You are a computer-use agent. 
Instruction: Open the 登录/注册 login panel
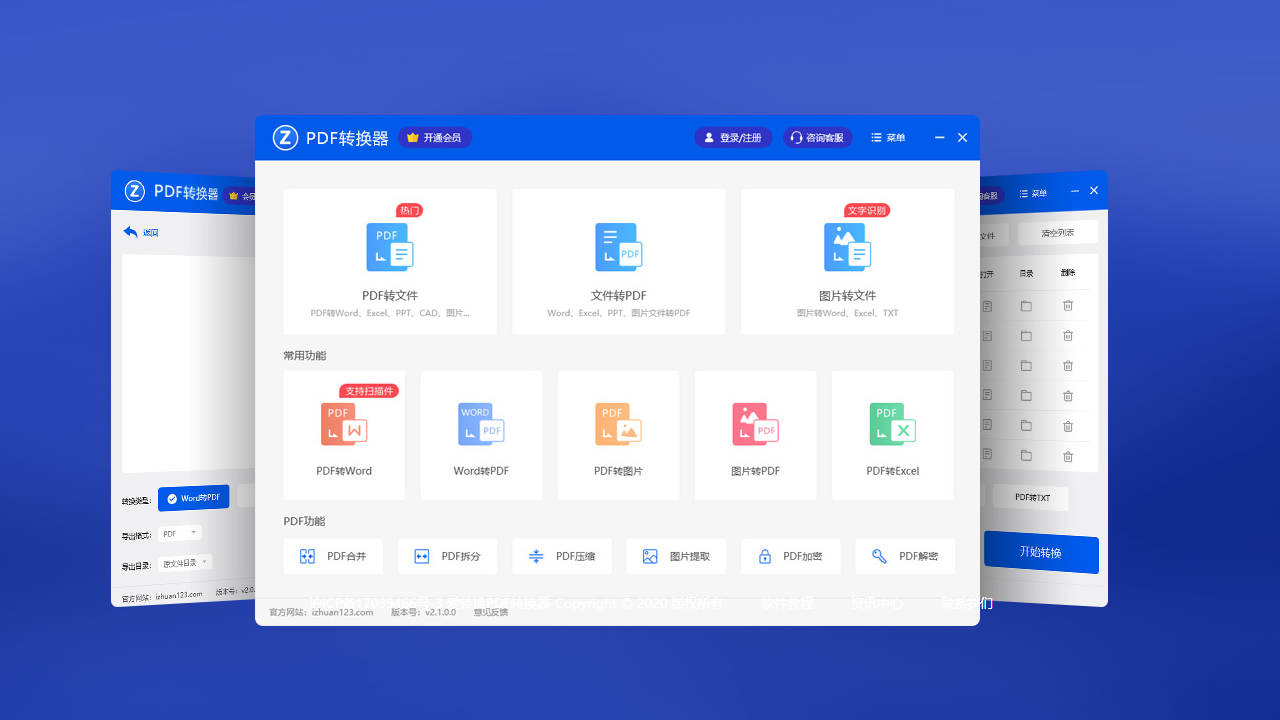(733, 137)
